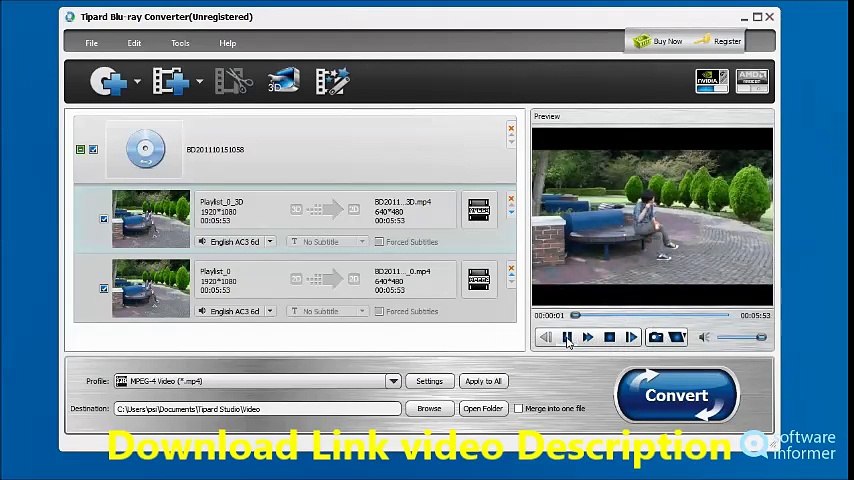Click the BD2011..._0.mp4 output name
The image size is (854, 480).
tap(402, 271)
